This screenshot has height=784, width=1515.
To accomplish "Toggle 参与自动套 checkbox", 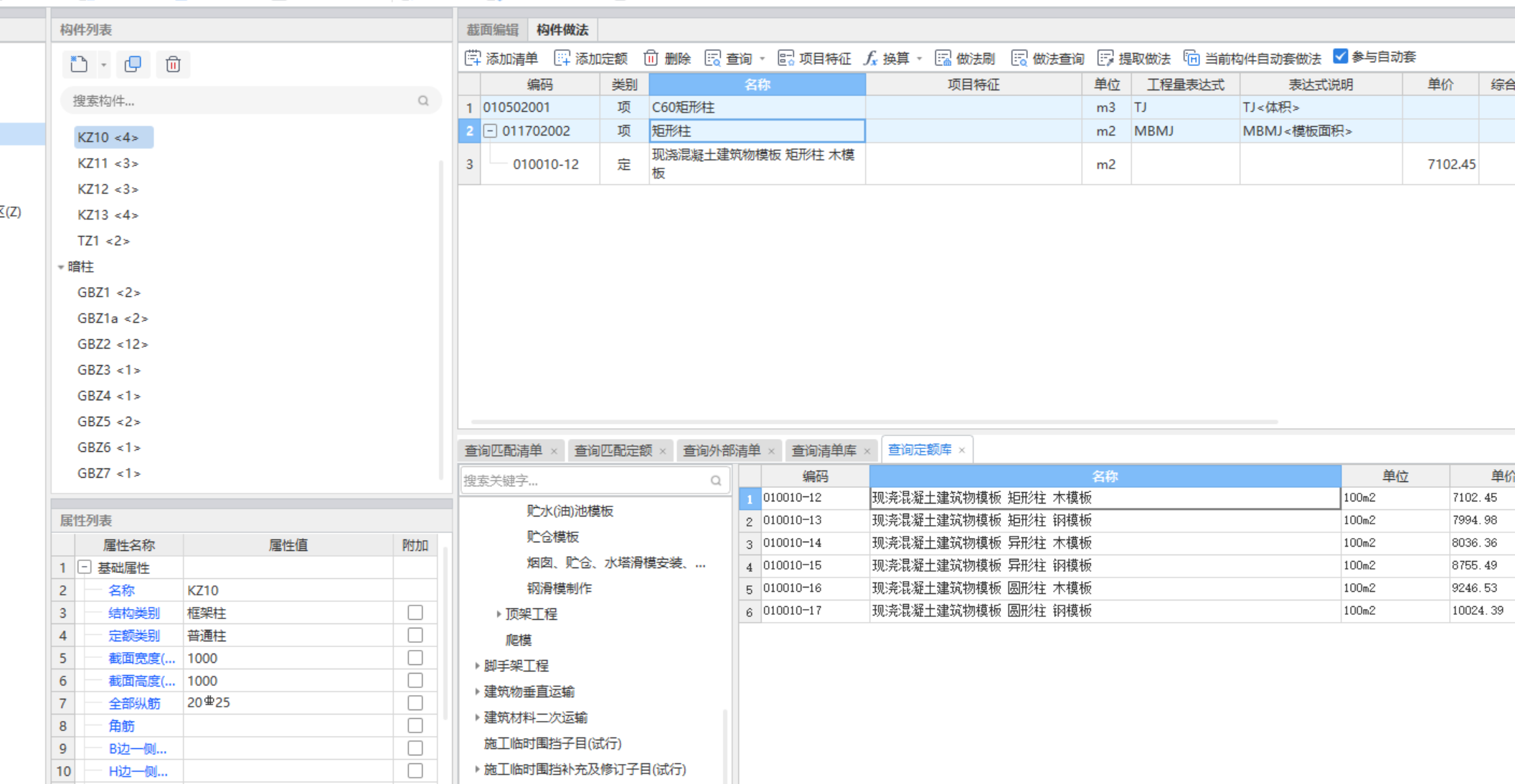I will [1340, 56].
